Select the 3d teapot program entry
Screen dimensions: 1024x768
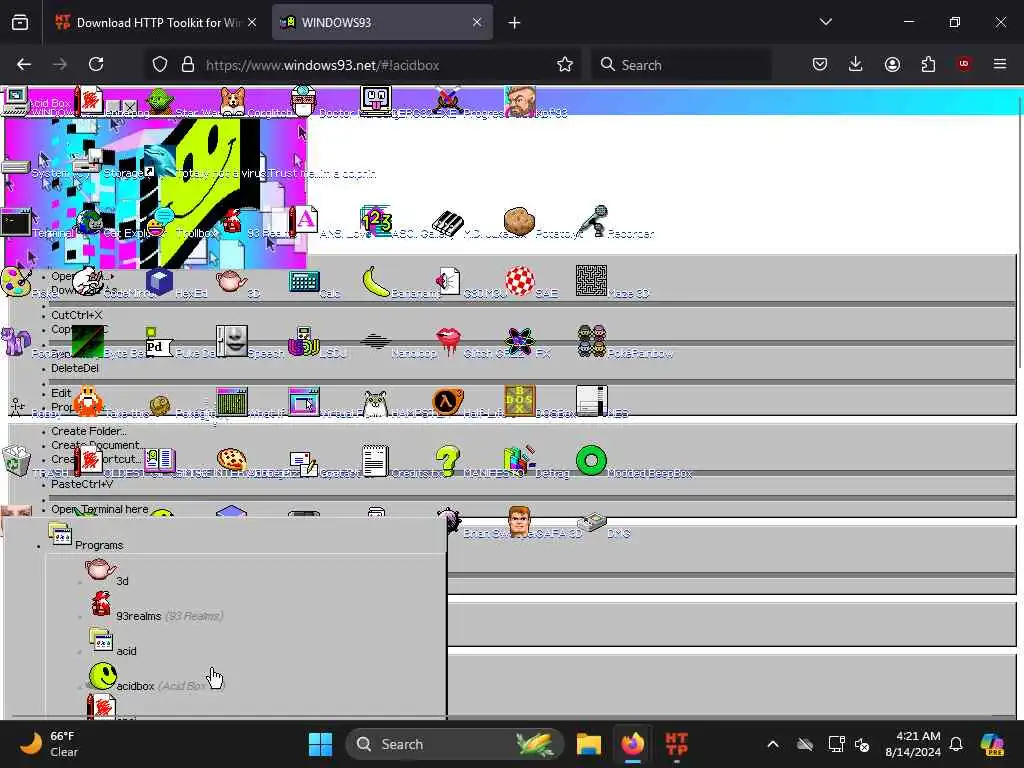[x=108, y=572]
